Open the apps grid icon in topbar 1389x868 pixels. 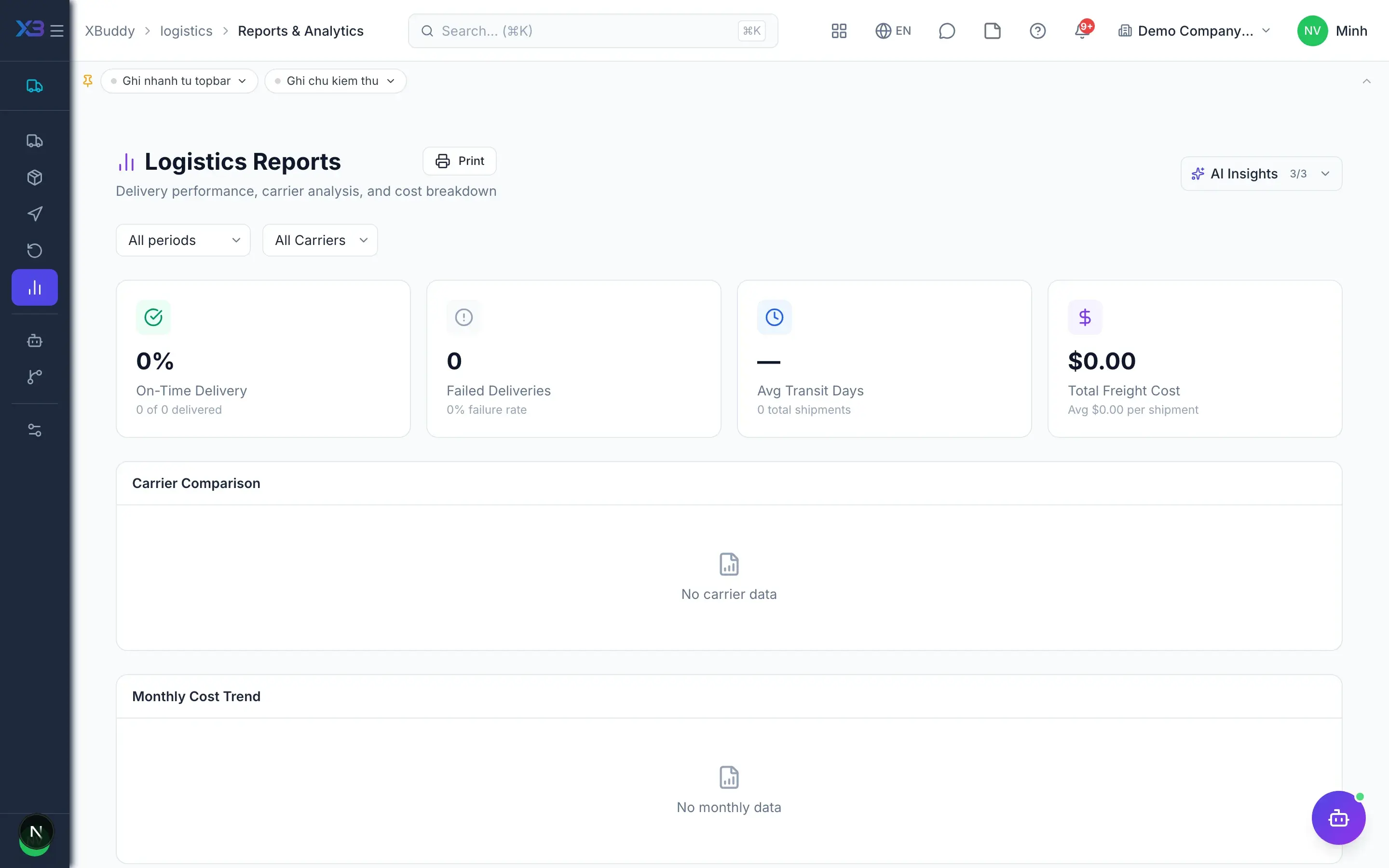[839, 31]
